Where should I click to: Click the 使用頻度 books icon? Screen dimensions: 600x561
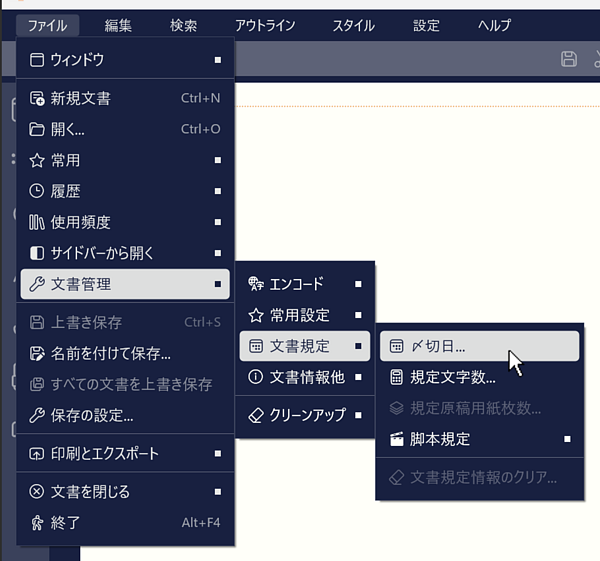pyautogui.click(x=37, y=222)
